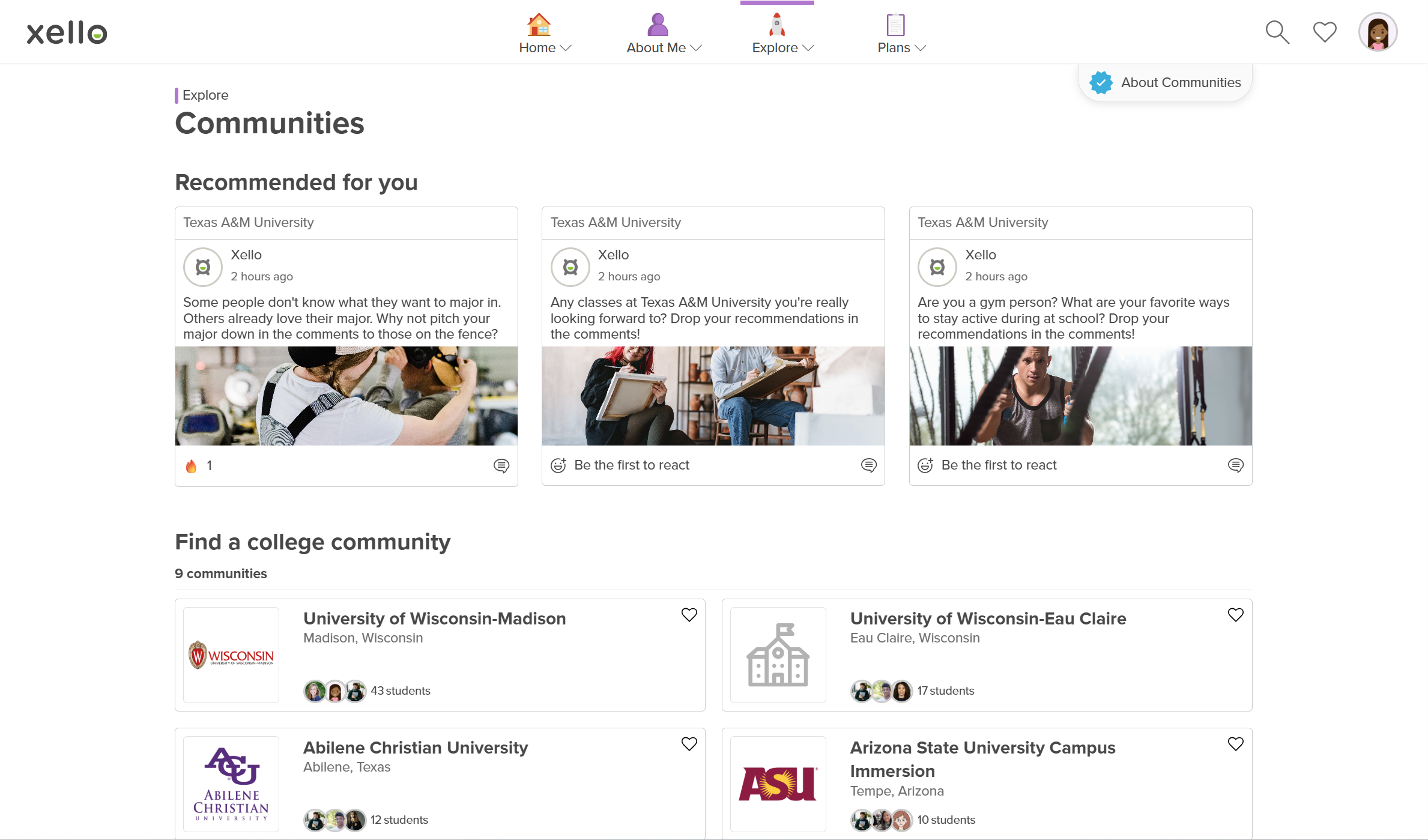Open comments on the major post
The height and width of the screenshot is (840, 1428).
pyautogui.click(x=502, y=465)
